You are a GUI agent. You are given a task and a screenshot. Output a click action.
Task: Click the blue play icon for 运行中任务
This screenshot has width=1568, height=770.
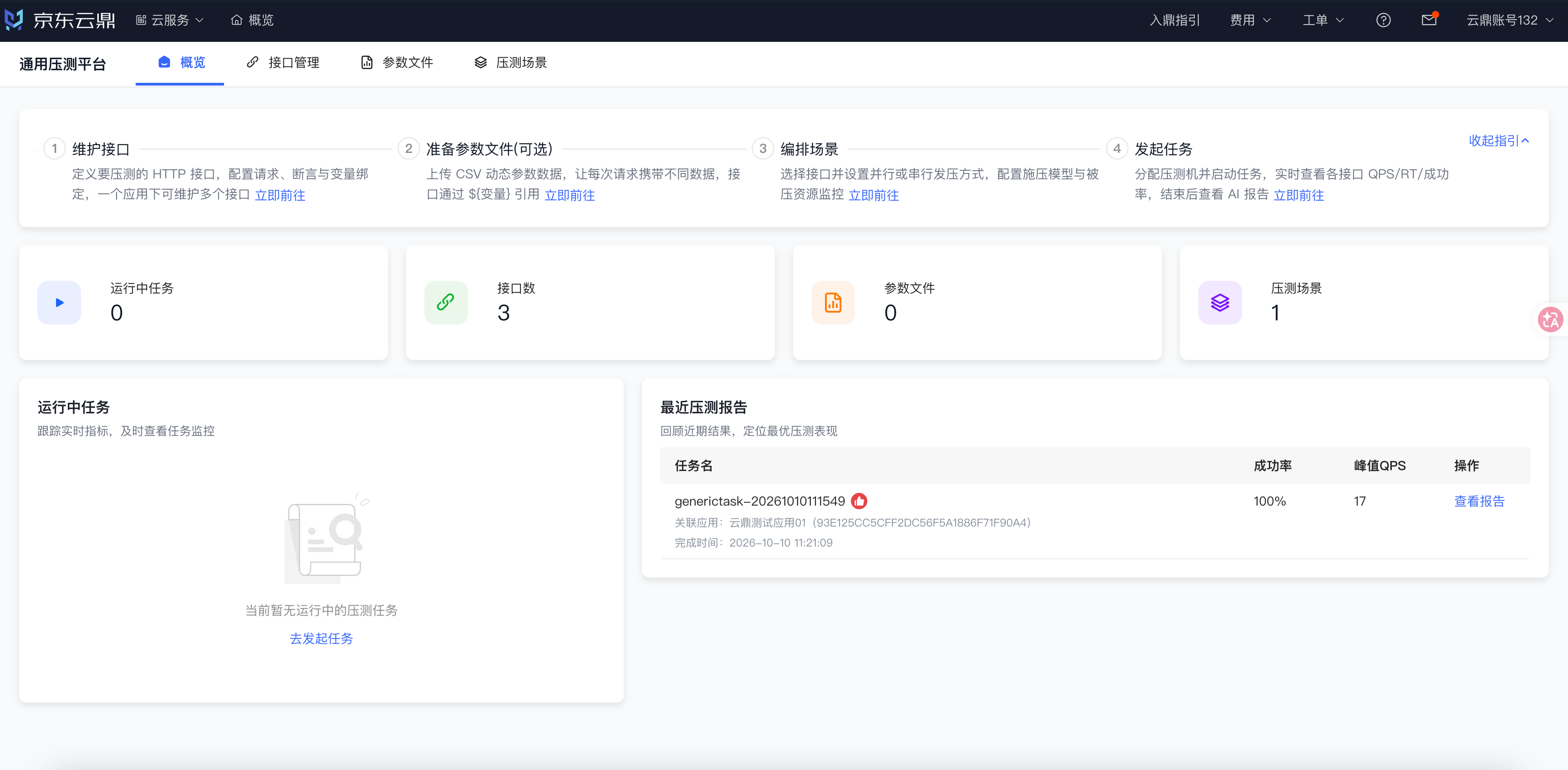click(59, 302)
